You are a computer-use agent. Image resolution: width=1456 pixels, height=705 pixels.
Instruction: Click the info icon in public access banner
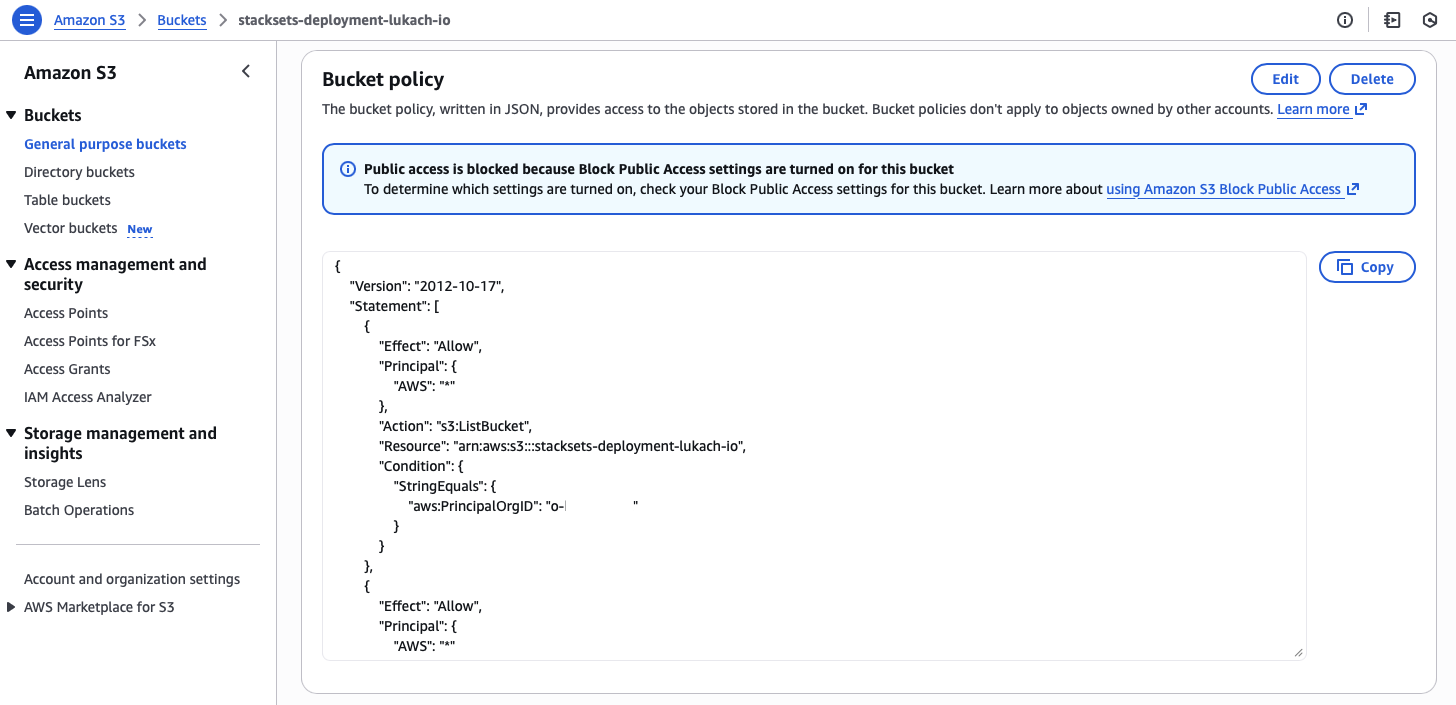coord(348,169)
